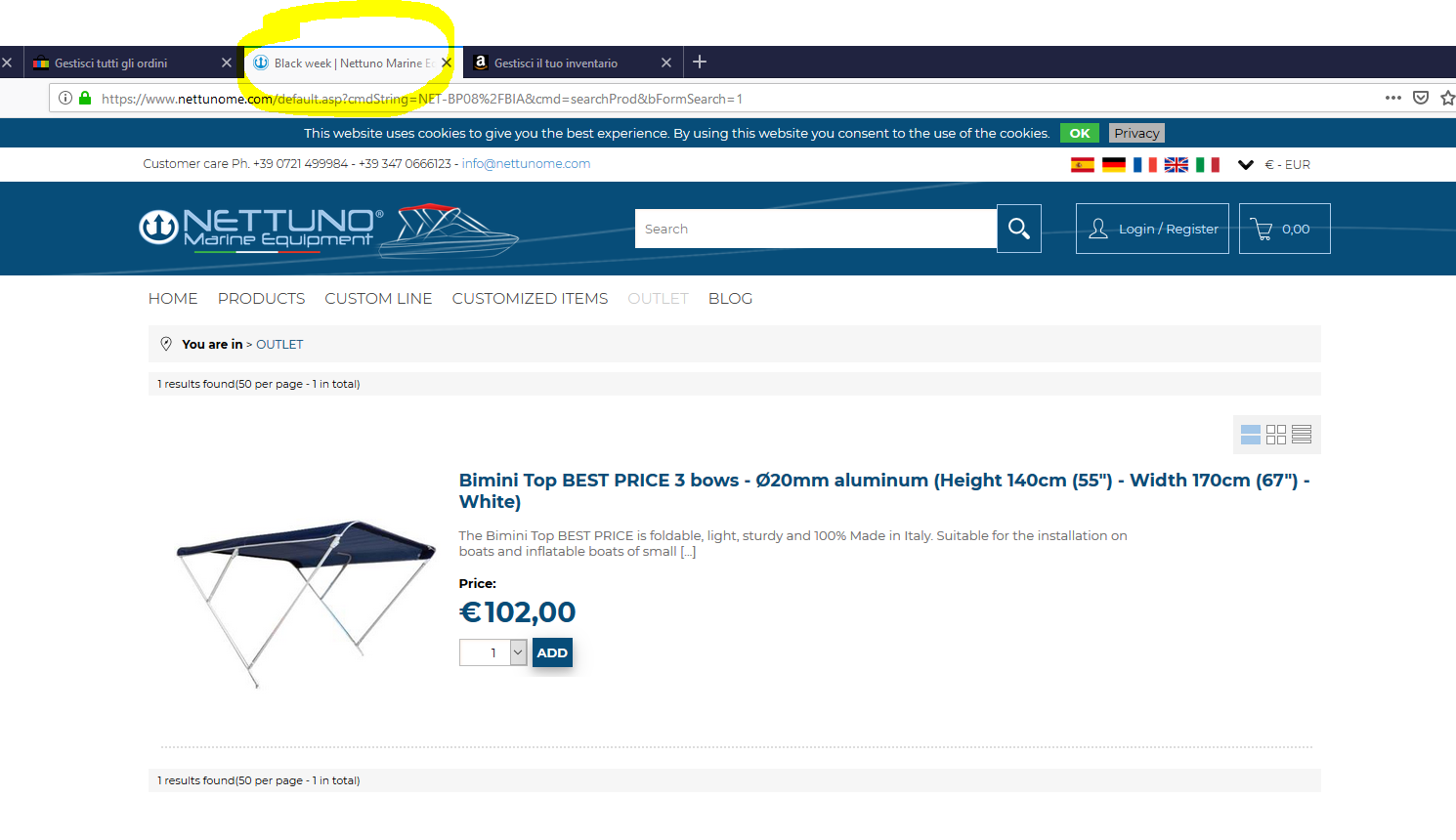Select the large-row list view icon
This screenshot has height=840, width=1456.
click(1251, 435)
